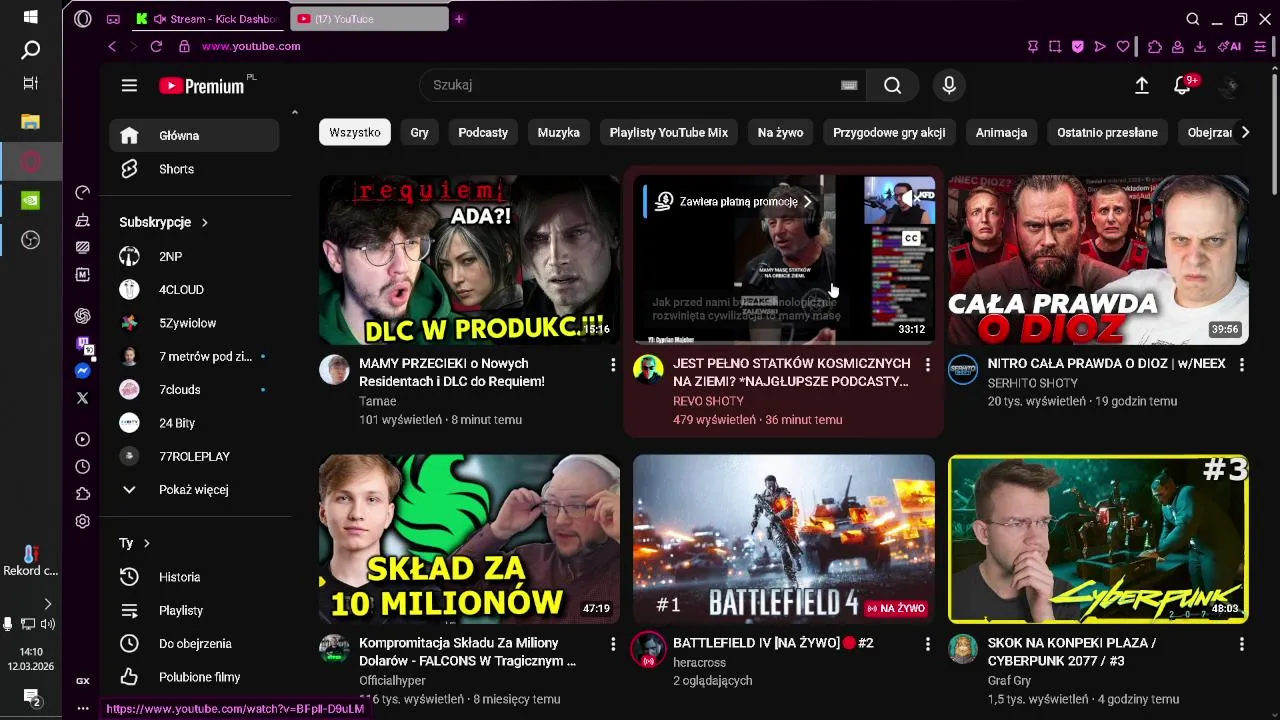Open options menu for MAMY PRZECIEKI video

click(x=613, y=365)
